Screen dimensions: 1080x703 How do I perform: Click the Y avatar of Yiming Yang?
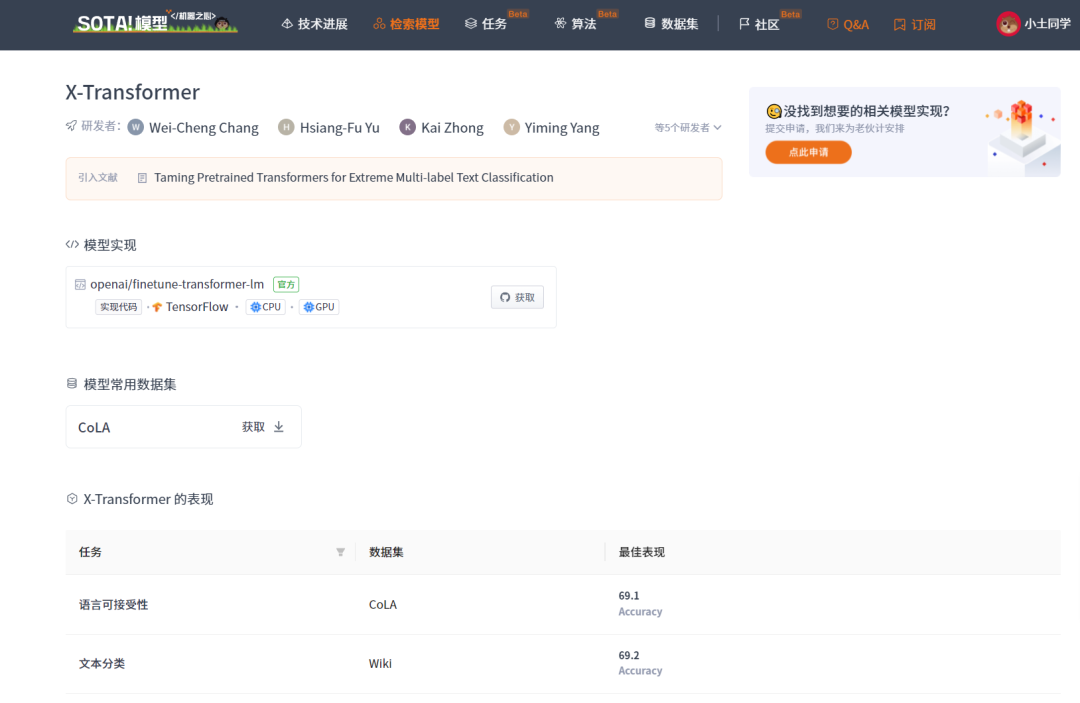(x=511, y=127)
